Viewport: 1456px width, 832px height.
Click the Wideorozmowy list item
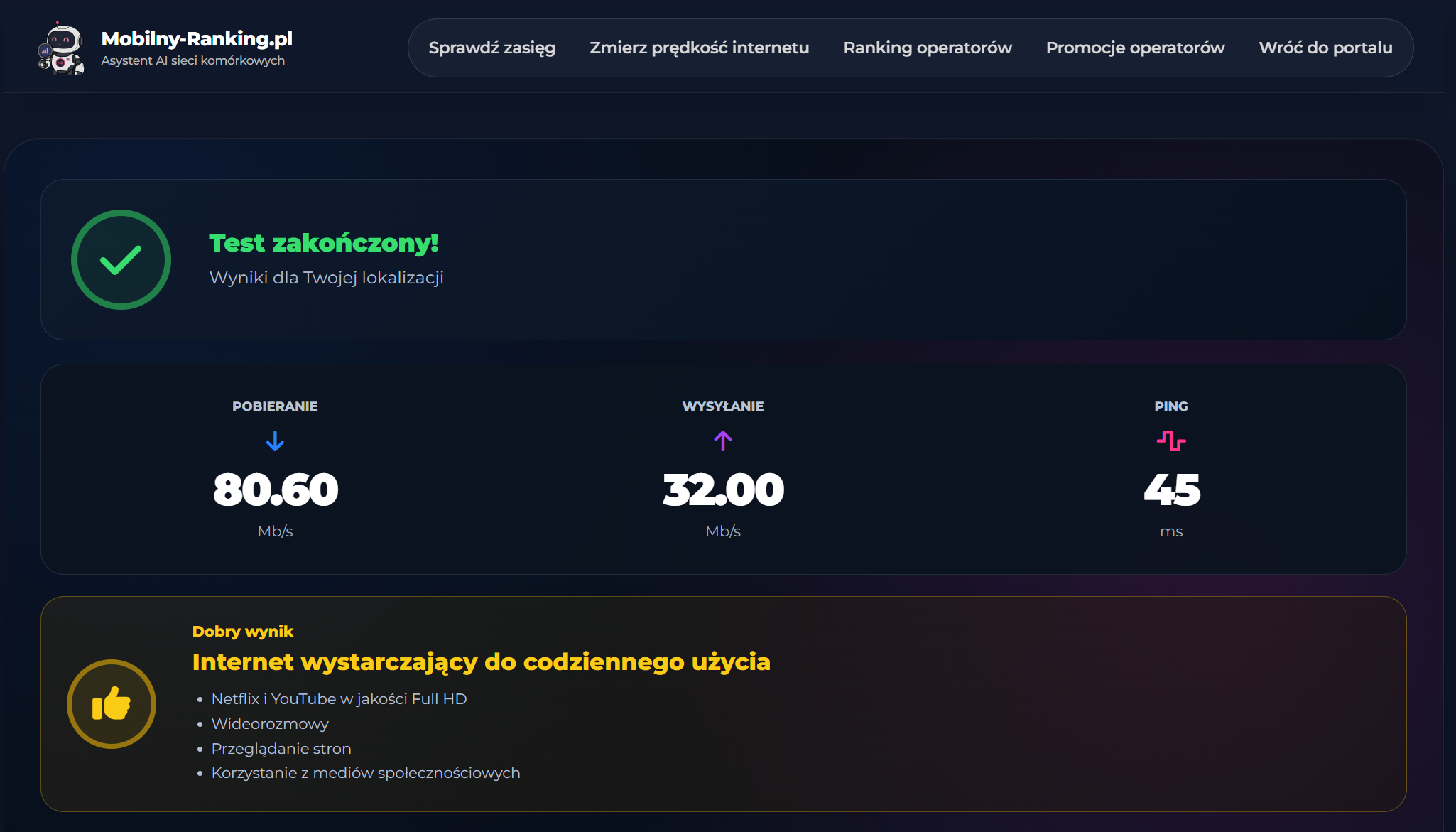tap(270, 724)
